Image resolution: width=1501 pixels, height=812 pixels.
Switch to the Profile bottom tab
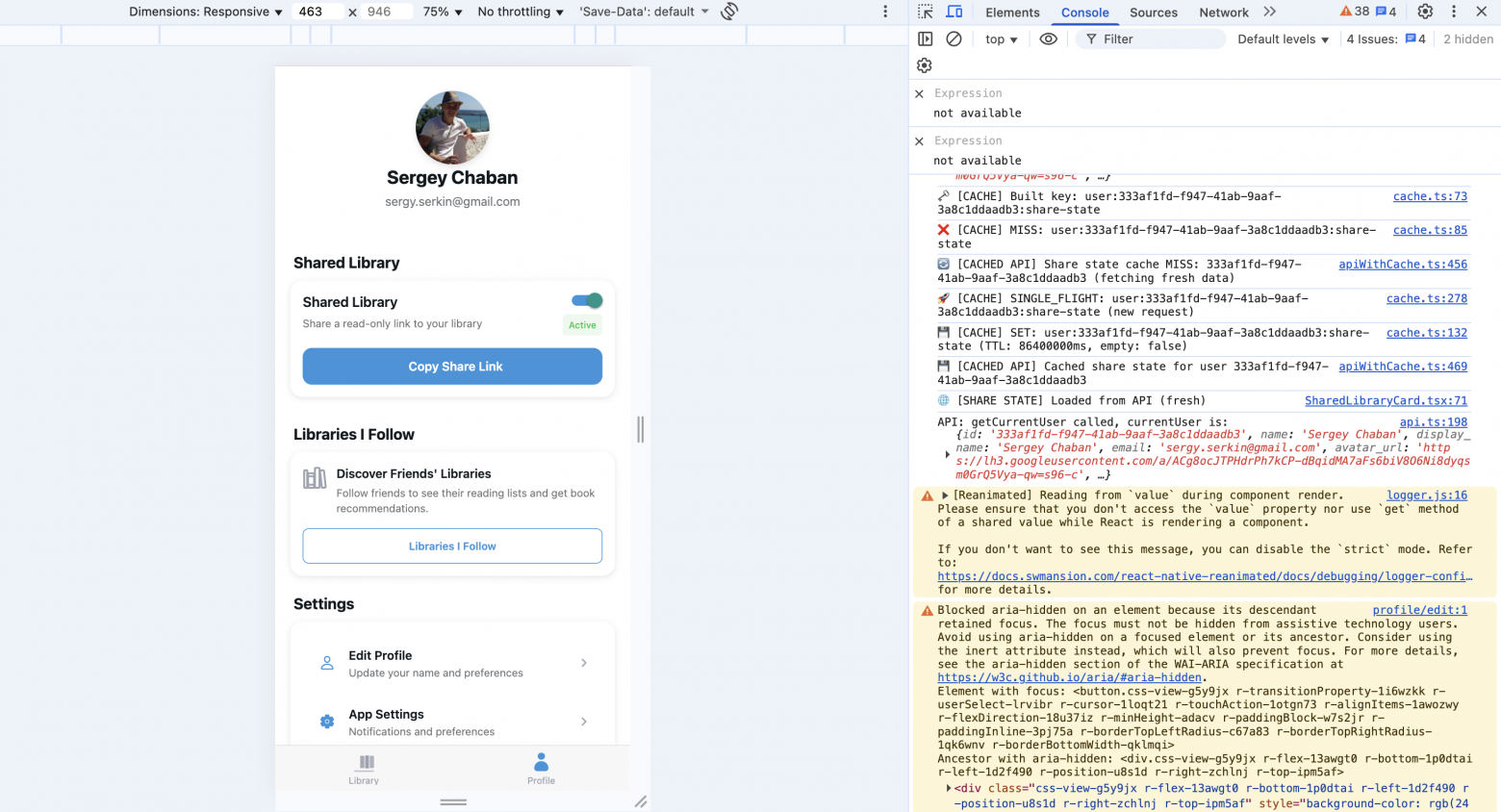pos(541,770)
